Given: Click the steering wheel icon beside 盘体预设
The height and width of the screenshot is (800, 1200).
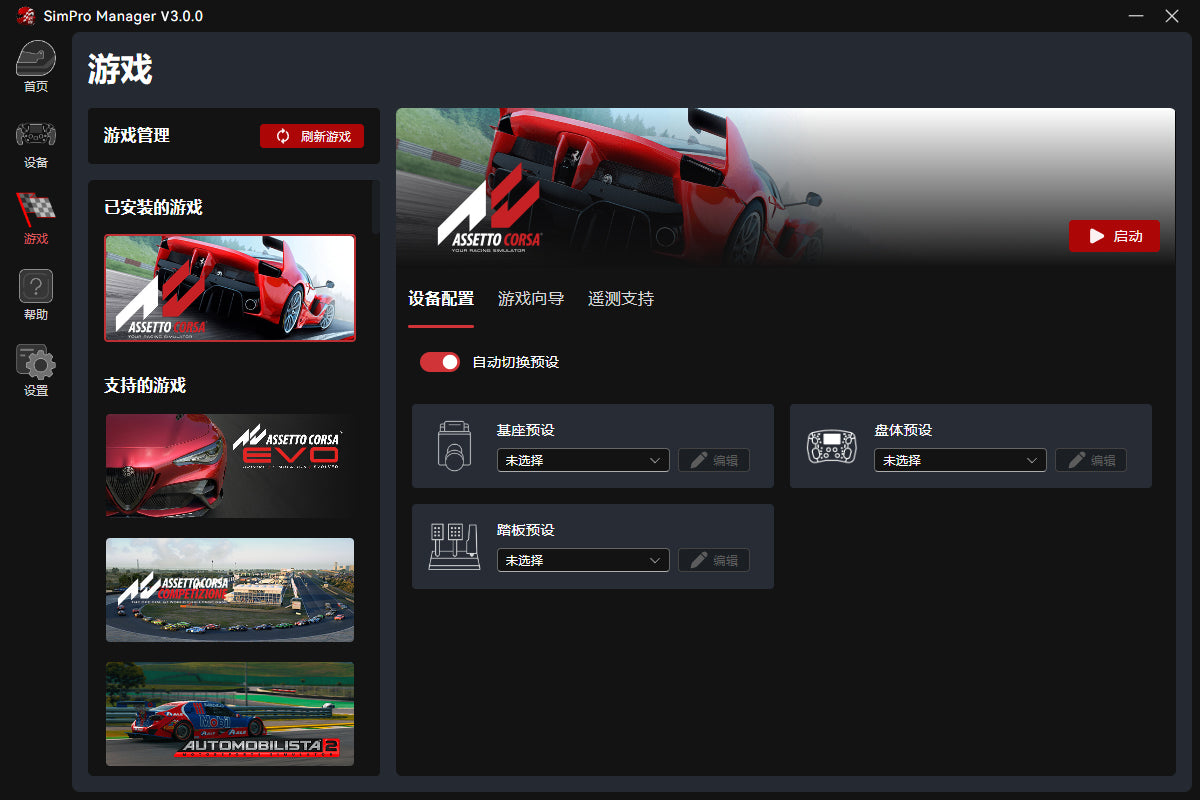Looking at the screenshot, I should (x=832, y=446).
